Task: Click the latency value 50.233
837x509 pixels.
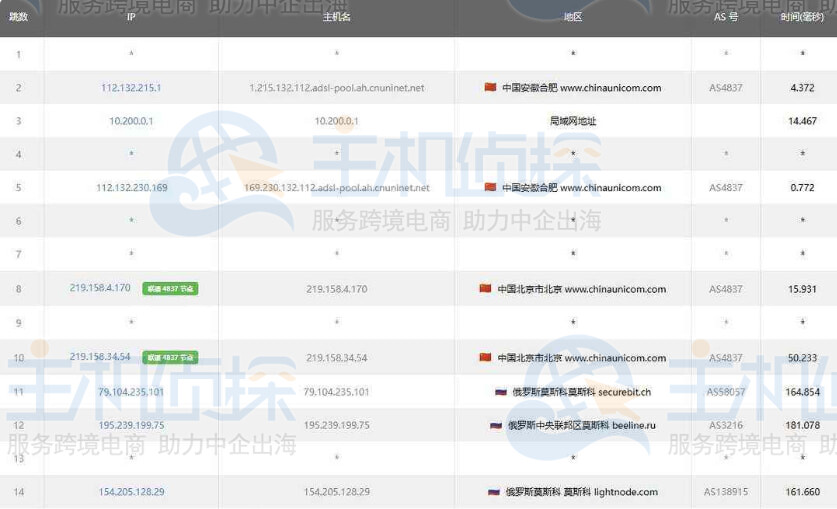Action: point(802,357)
